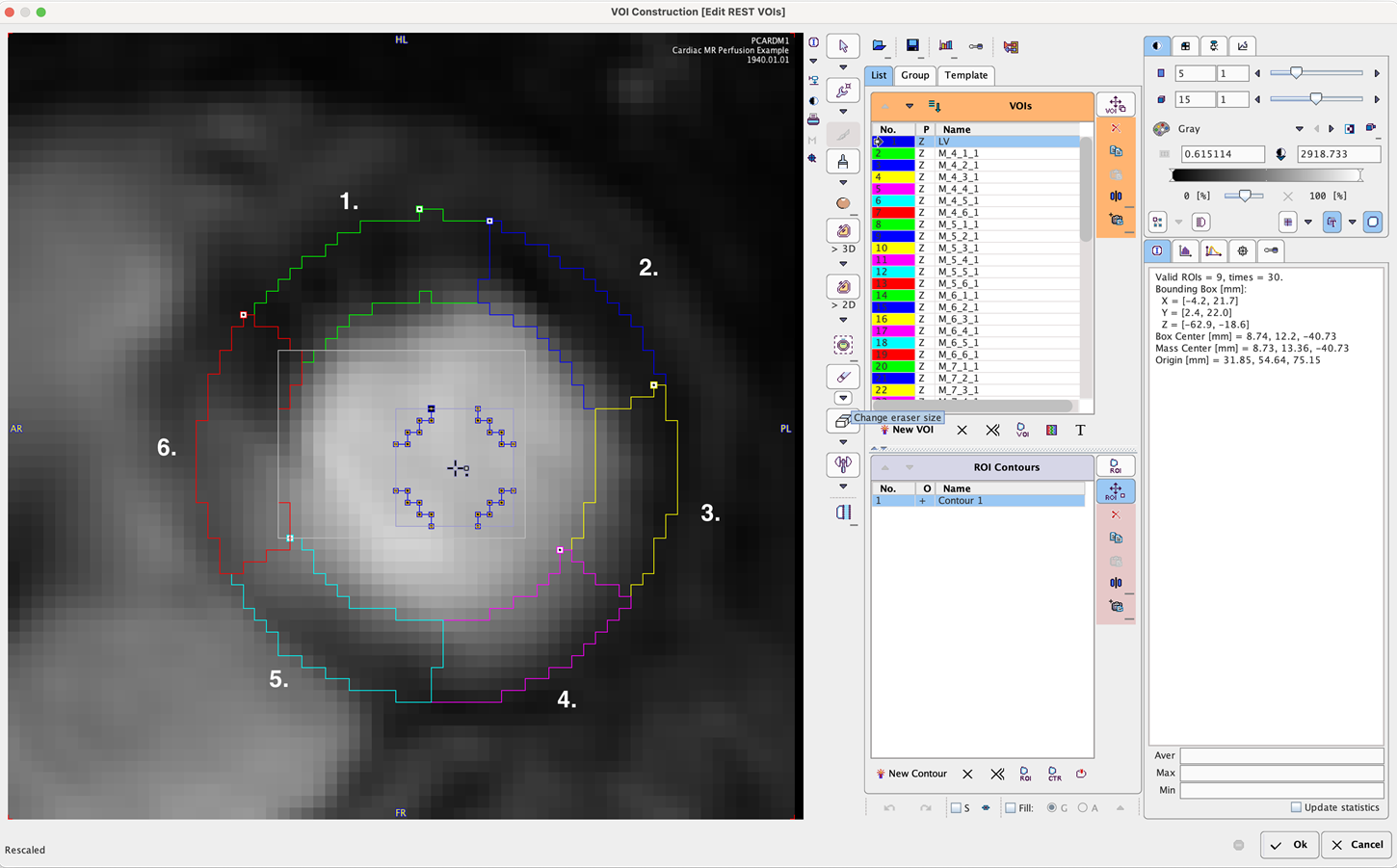
Task: Toggle the crosshair grid overlay button
Action: pyautogui.click(x=1288, y=222)
